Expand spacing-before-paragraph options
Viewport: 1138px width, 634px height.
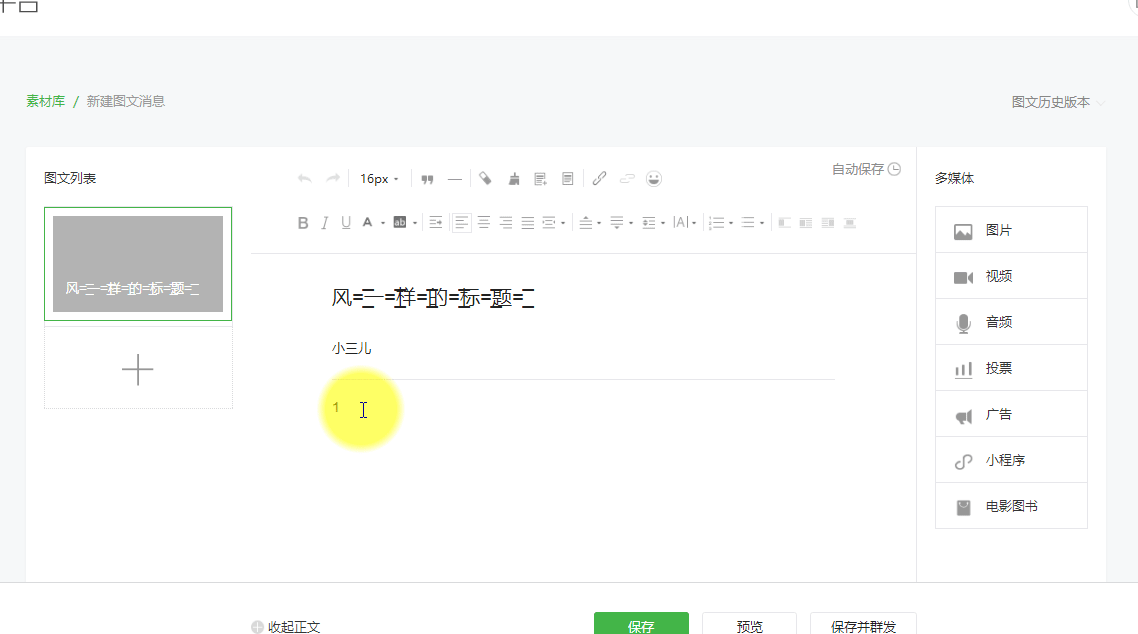click(599, 223)
